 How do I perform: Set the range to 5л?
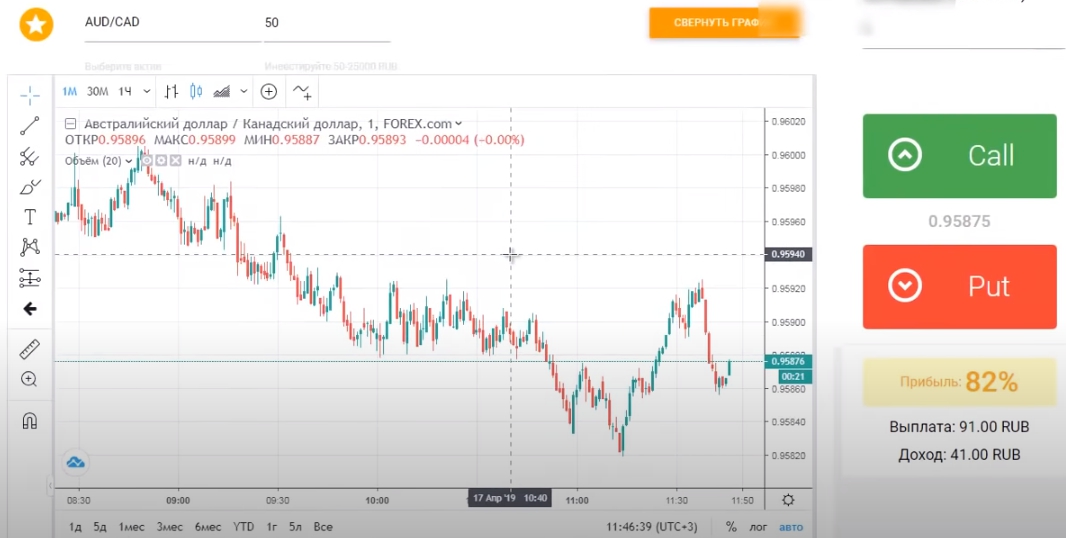point(294,526)
